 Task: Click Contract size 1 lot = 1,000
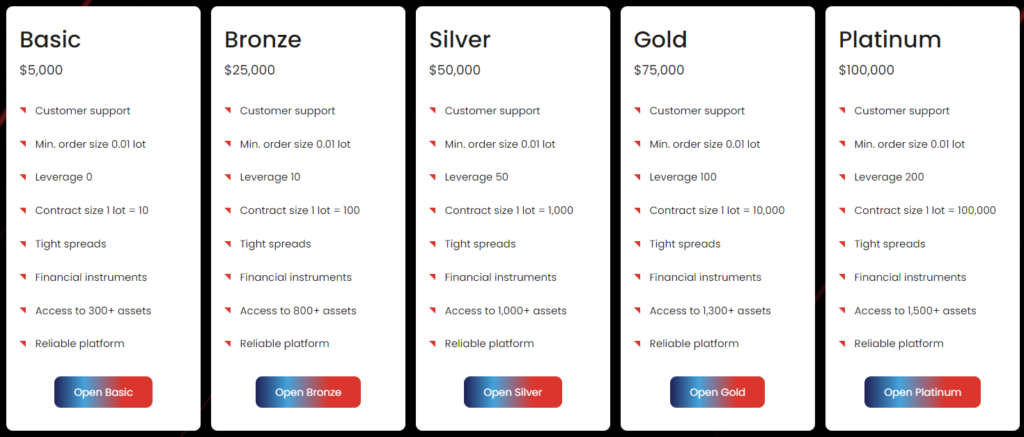(x=509, y=211)
